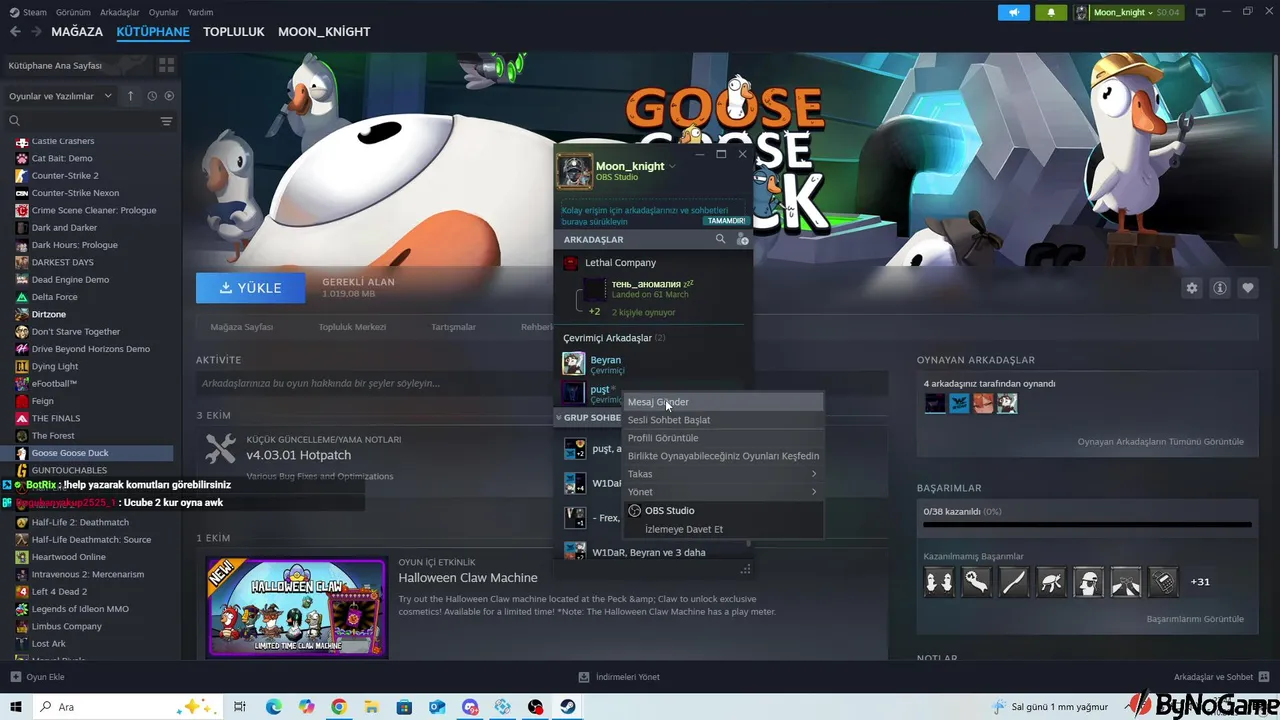Open Outlook from the taskbar
The width and height of the screenshot is (1280, 720).
coord(437,707)
